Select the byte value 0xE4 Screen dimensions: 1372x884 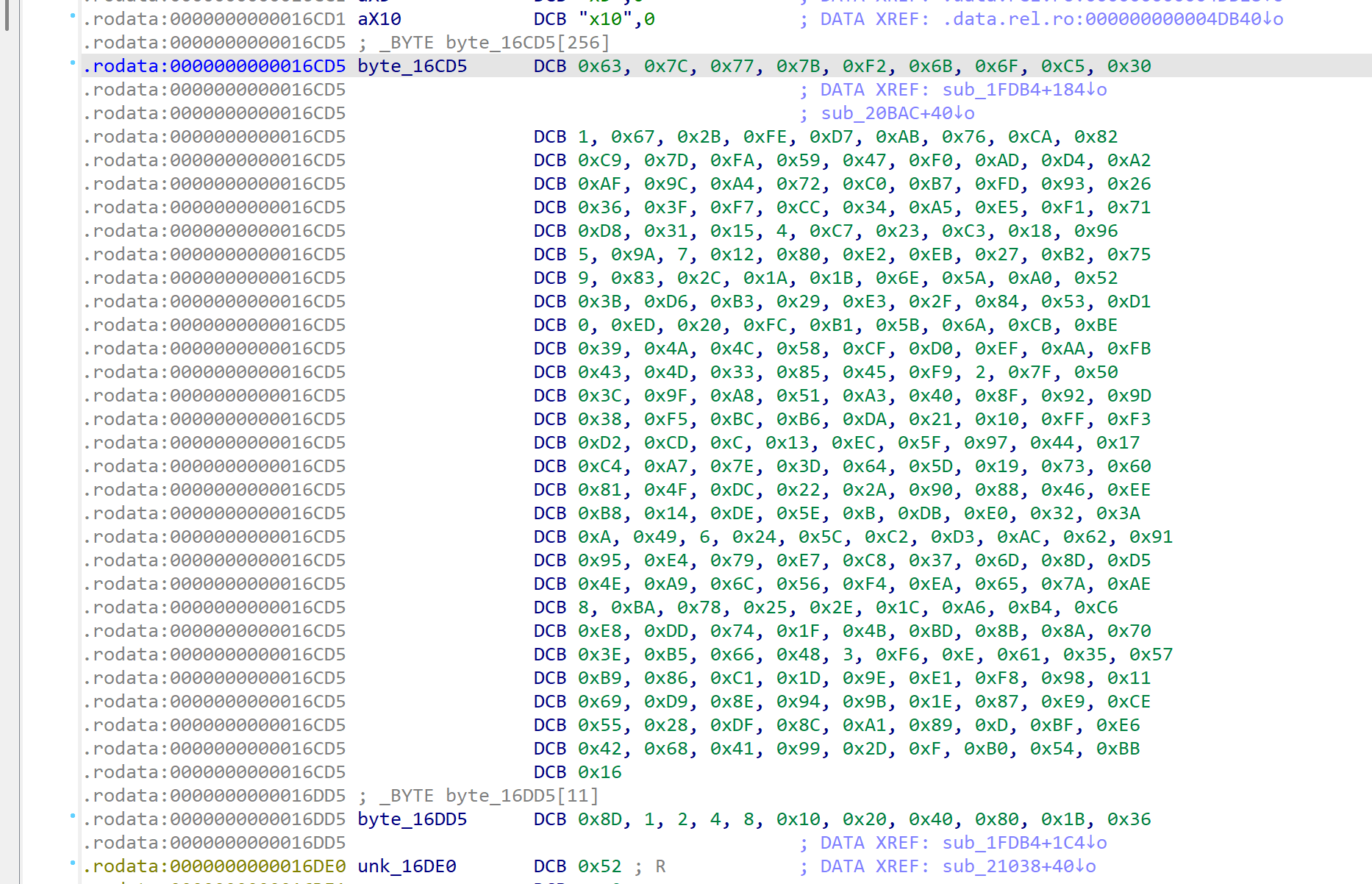tap(666, 560)
